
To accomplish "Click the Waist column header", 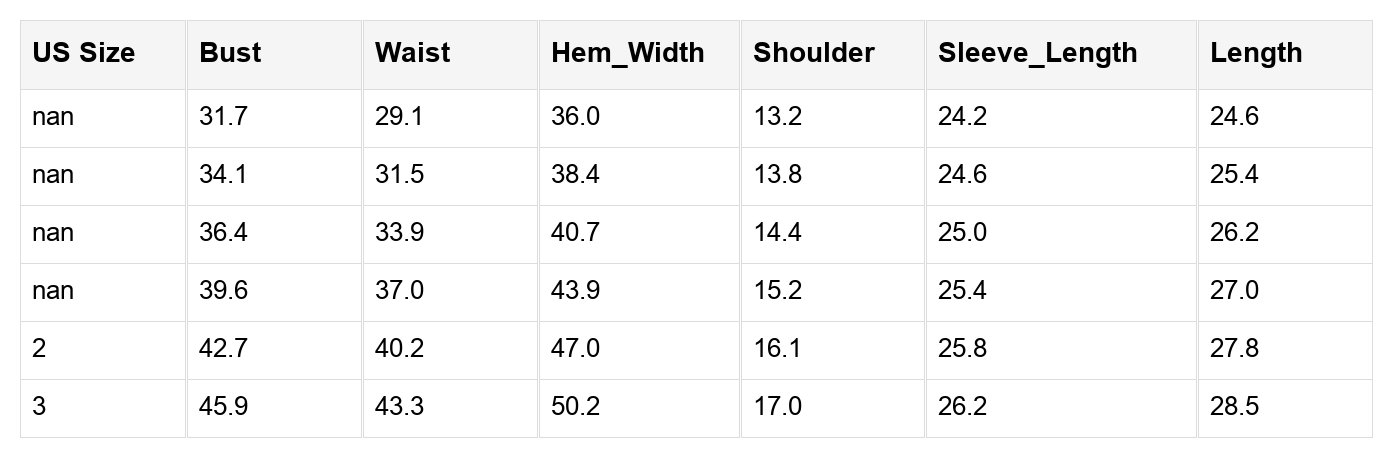I will (412, 53).
